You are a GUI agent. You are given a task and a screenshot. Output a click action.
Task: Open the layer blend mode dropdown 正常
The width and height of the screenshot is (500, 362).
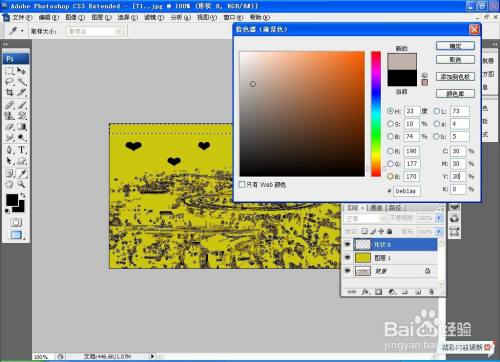point(366,219)
